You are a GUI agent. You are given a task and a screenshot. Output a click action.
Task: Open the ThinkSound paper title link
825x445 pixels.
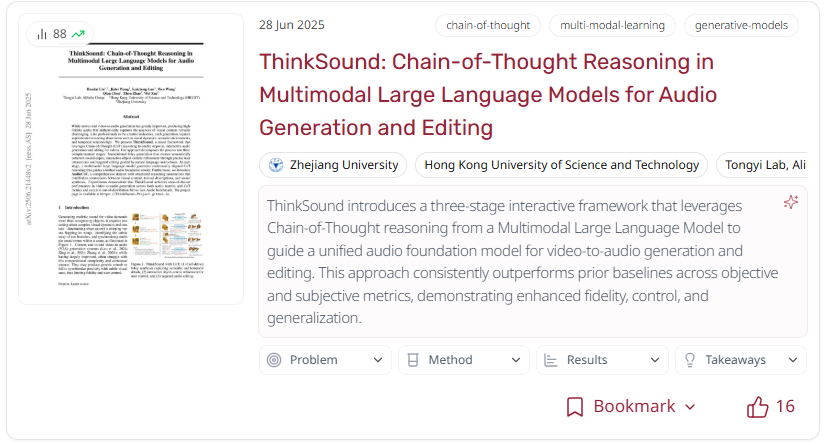486,94
